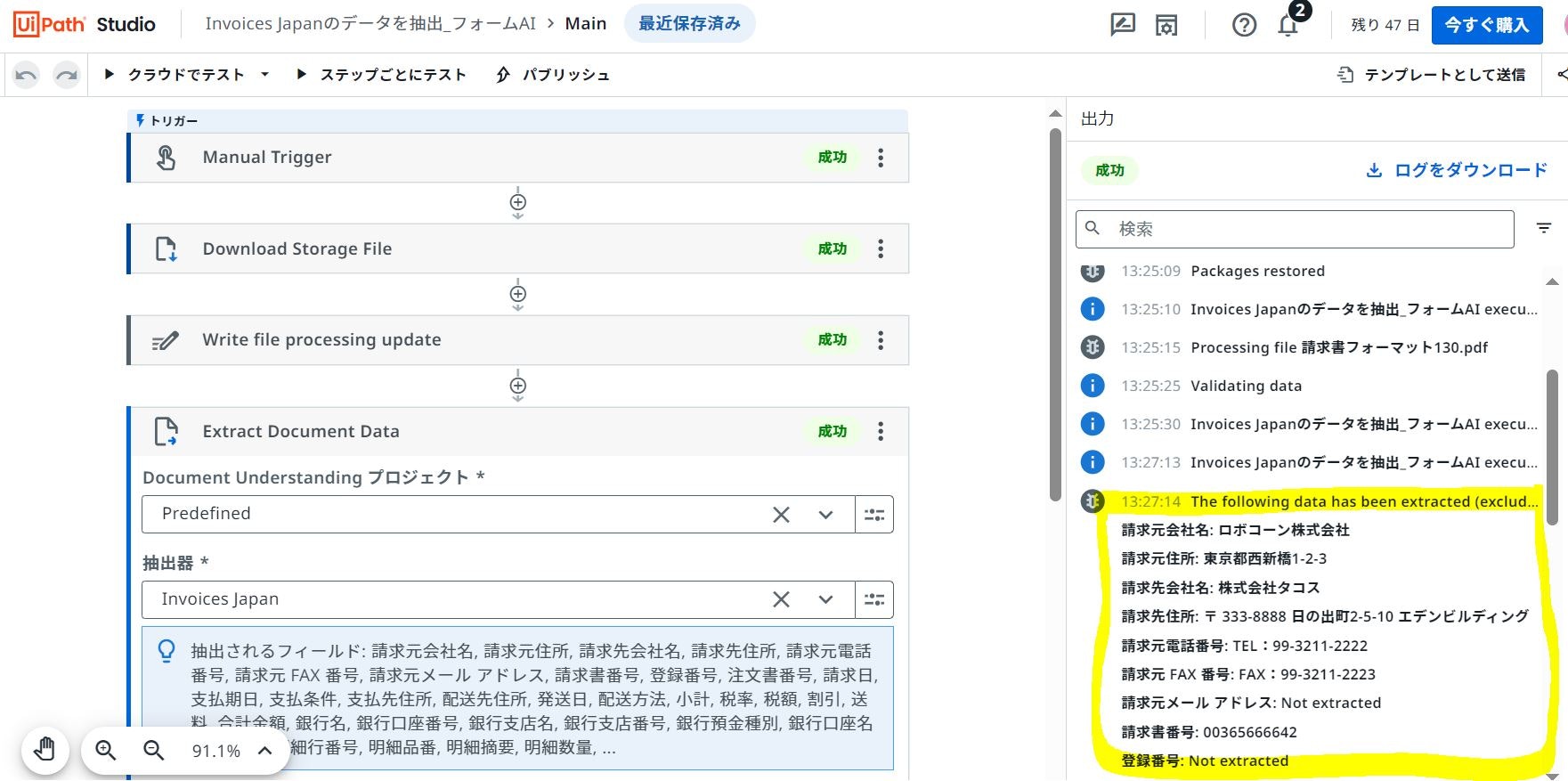
Task: Click the Extract Document Data icon
Action: click(x=166, y=432)
